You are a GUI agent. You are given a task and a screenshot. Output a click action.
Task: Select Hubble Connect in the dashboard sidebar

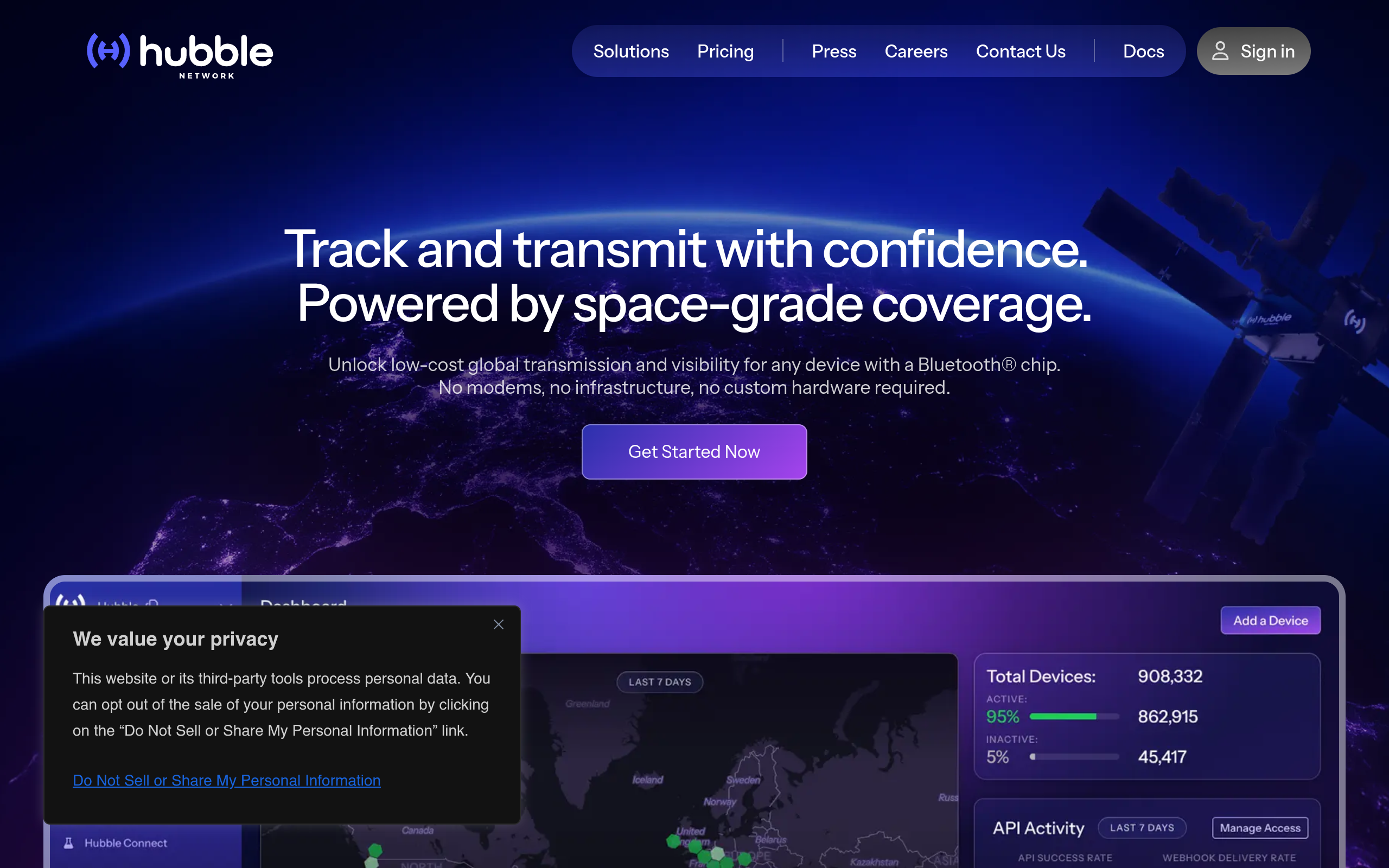pos(126,843)
